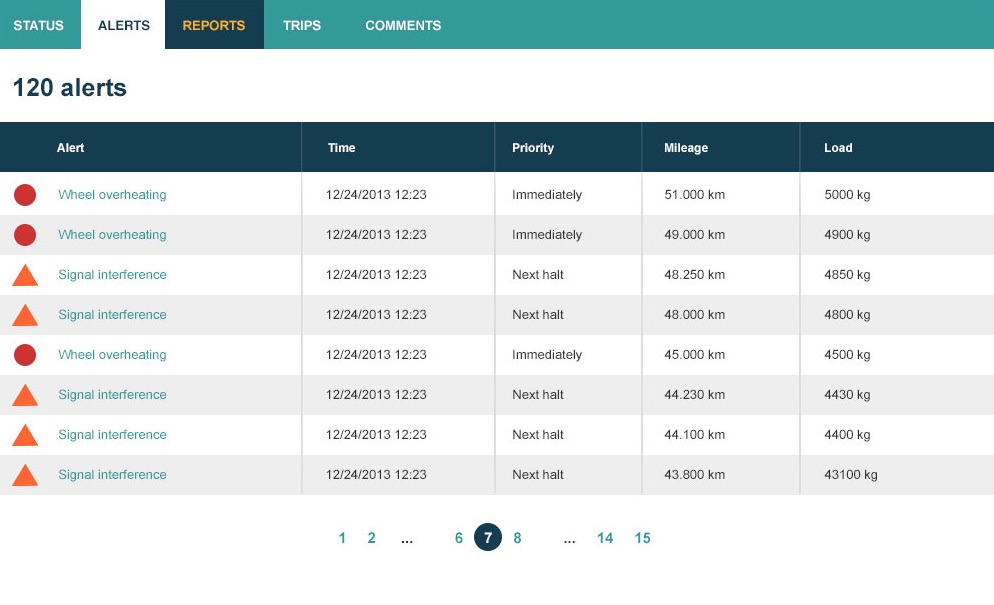The image size is (994, 605).
Task: Open Signal interference alert at 48.250 km
Action: (112, 275)
